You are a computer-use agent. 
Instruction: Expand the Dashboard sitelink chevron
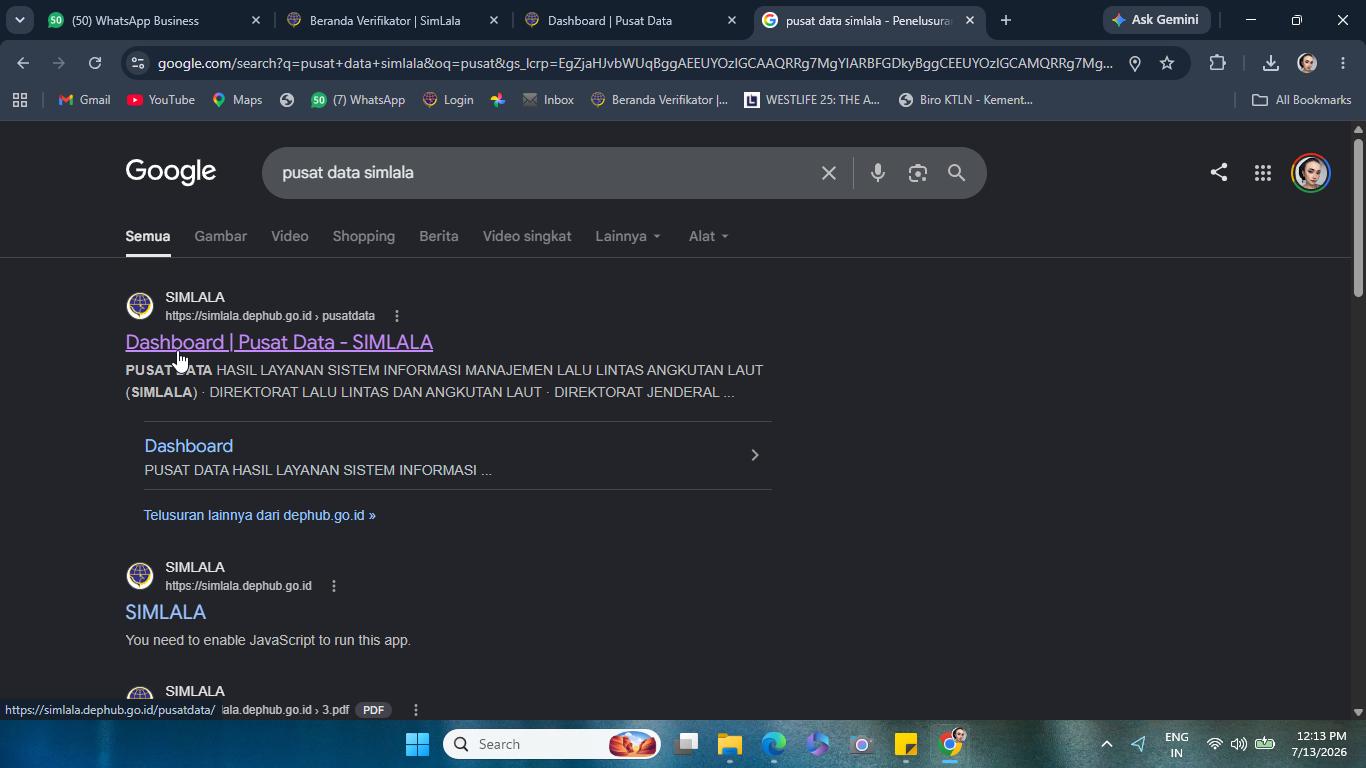coord(755,455)
